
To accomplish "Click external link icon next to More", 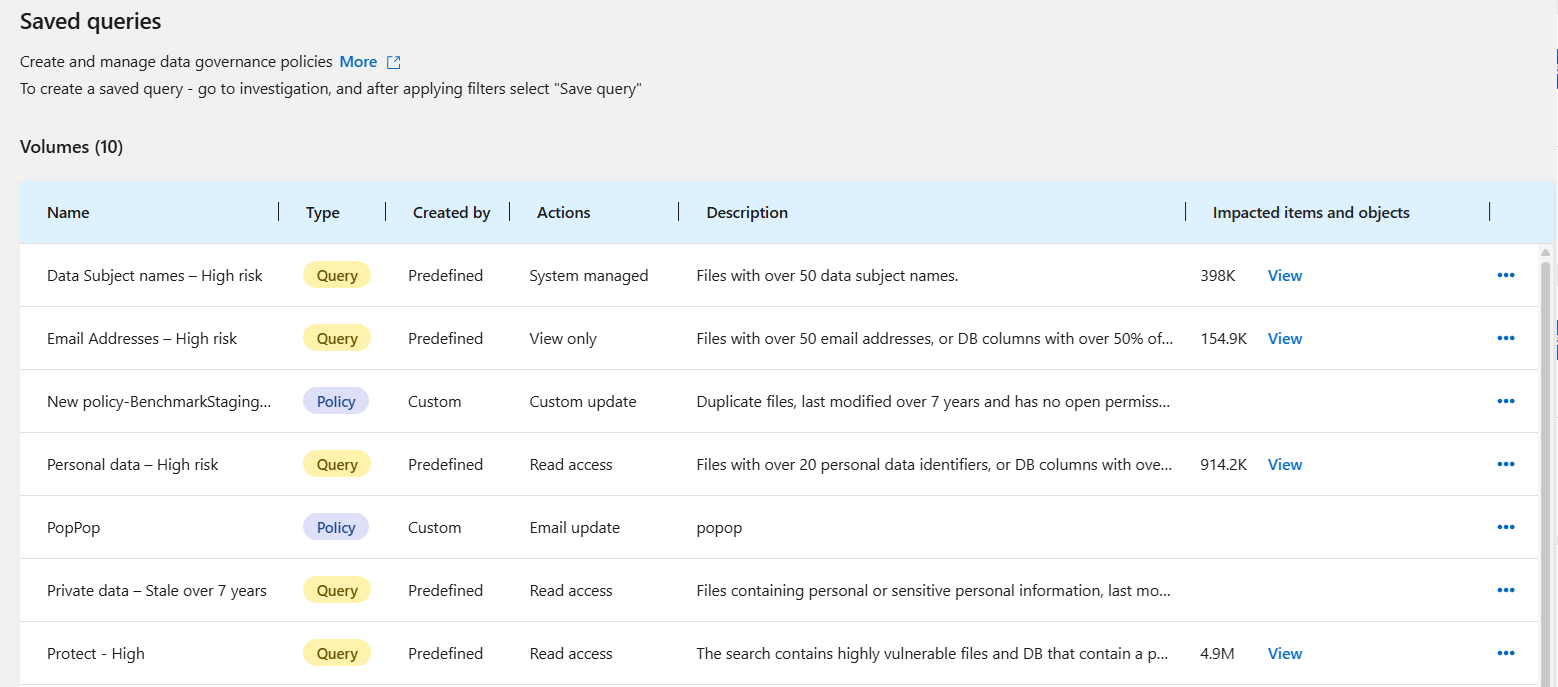I will coord(394,62).
